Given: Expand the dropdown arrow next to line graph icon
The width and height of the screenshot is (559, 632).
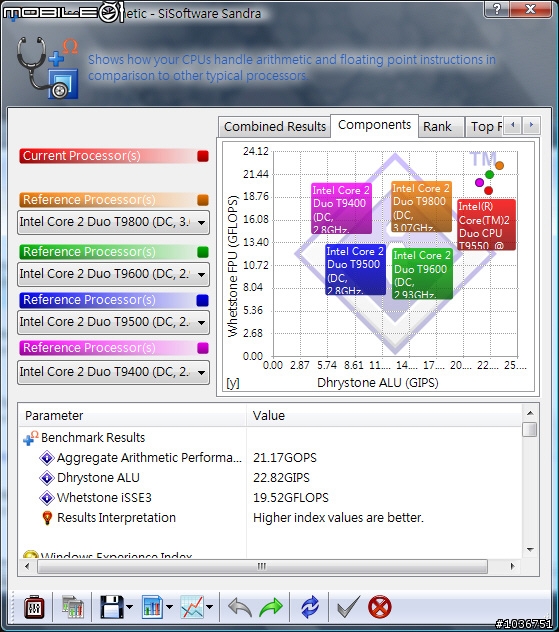Looking at the screenshot, I should point(210,607).
